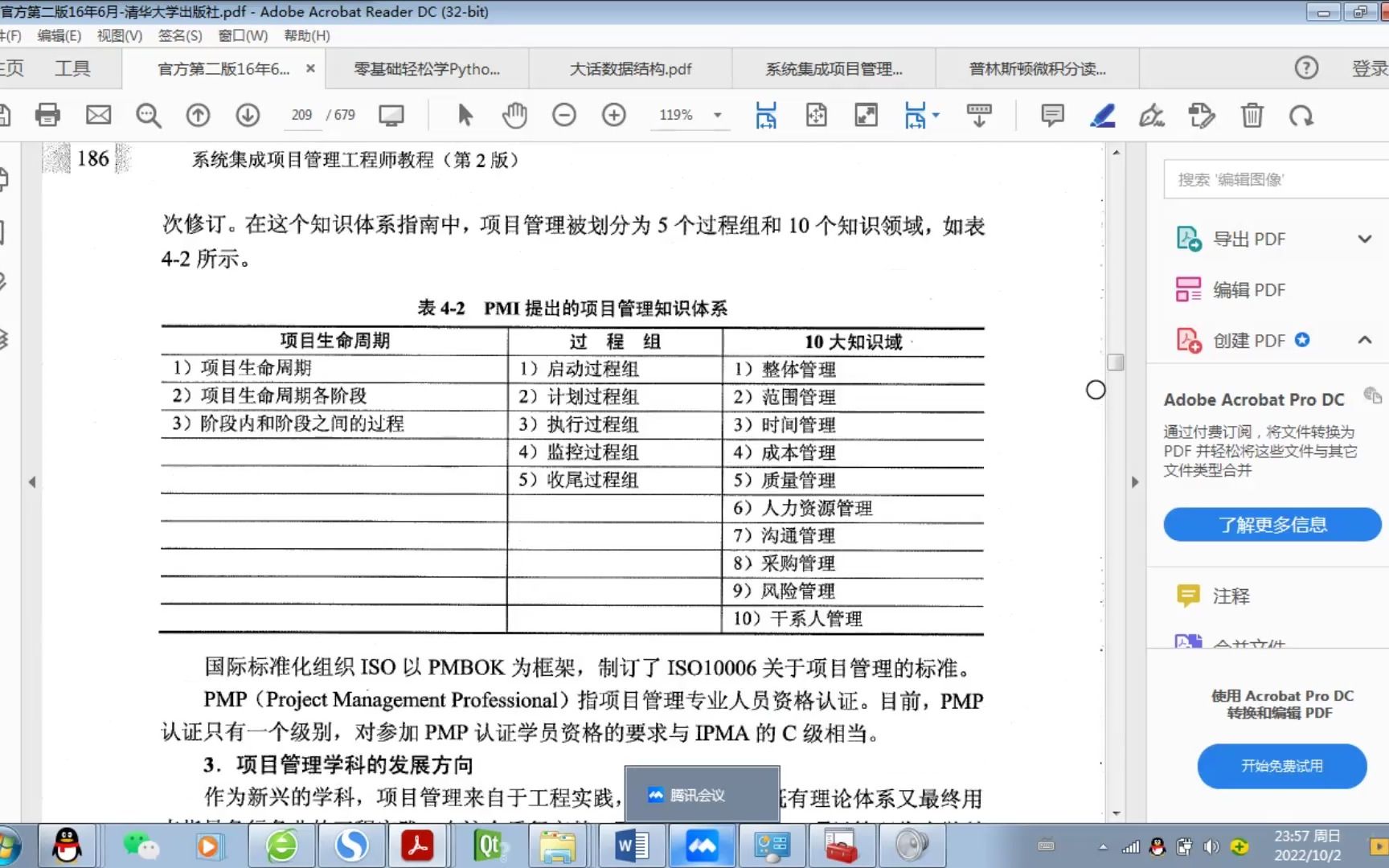Mute system volume via speaker tray icon
The height and width of the screenshot is (868, 1389).
(x=1212, y=845)
